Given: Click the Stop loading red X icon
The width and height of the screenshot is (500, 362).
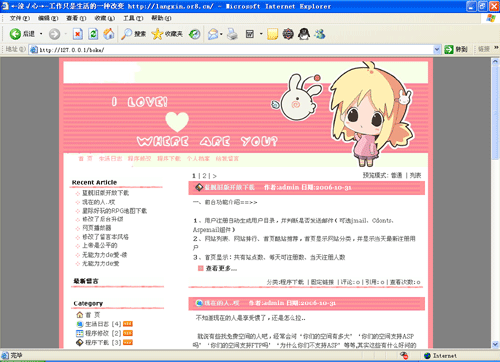Looking at the screenshot, I should [78, 34].
